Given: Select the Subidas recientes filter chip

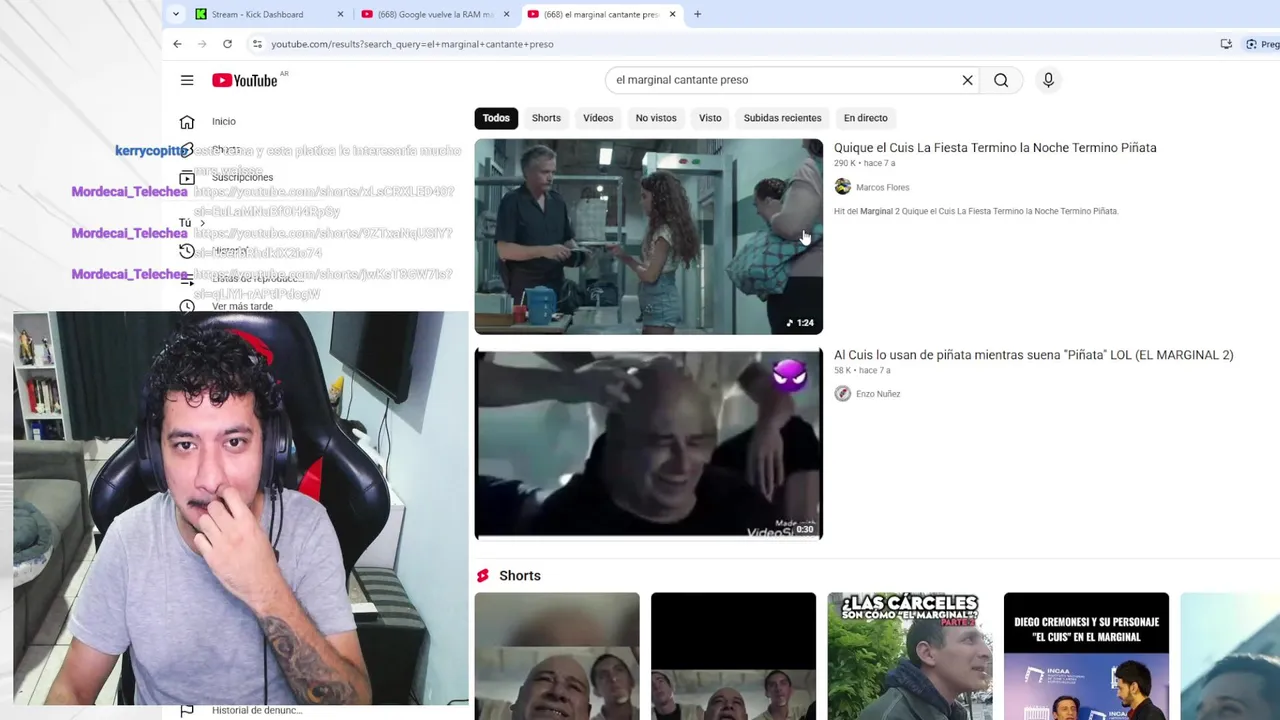Looking at the screenshot, I should [x=782, y=118].
